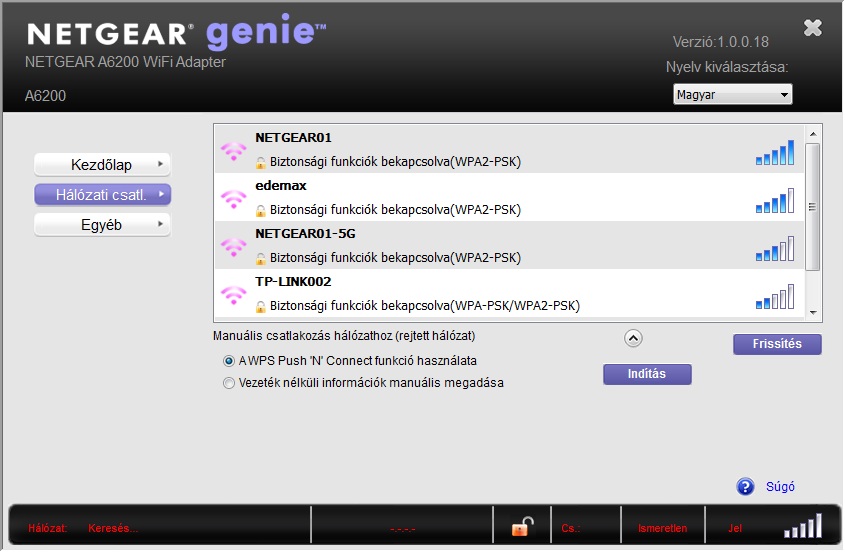Click the WiFi icon beside edemax
This screenshot has height=552, width=845.
pyautogui.click(x=233, y=199)
